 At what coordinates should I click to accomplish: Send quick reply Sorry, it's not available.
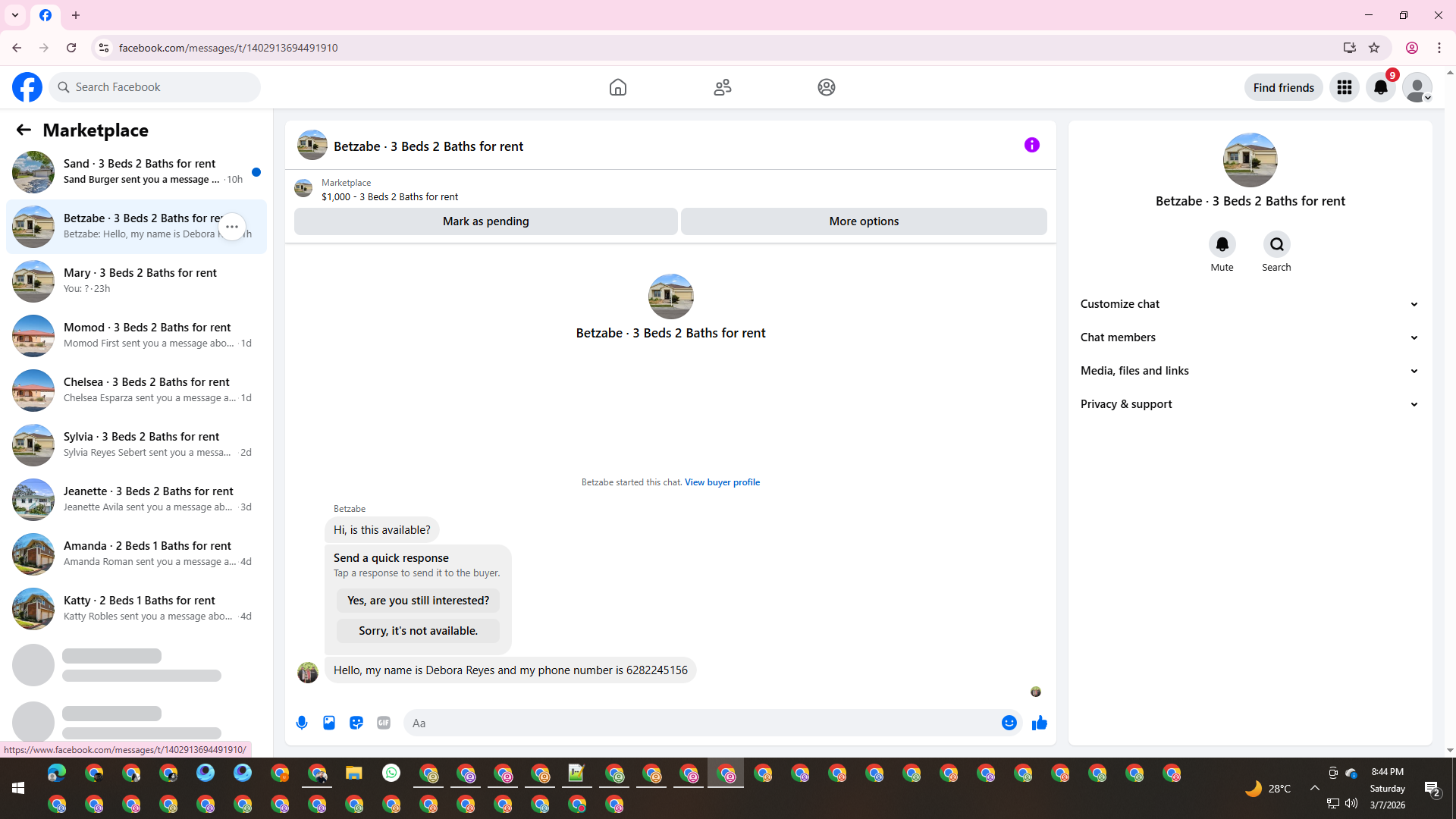418,631
